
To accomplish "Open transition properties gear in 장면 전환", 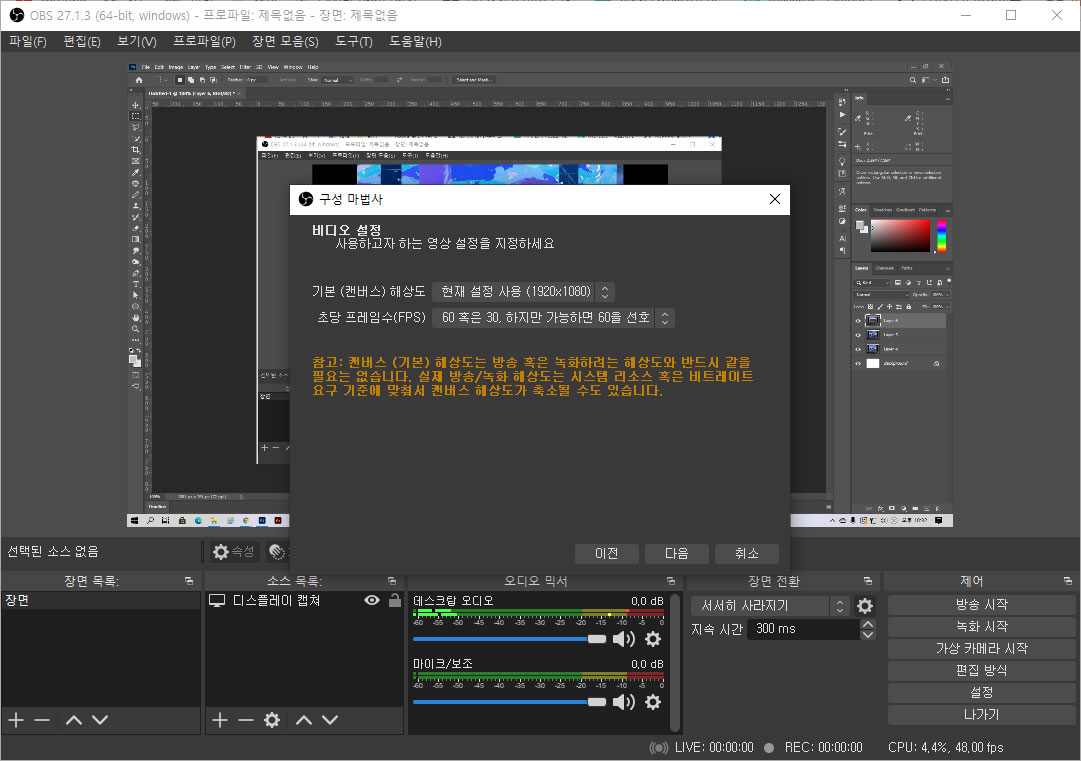I will tap(865, 606).
